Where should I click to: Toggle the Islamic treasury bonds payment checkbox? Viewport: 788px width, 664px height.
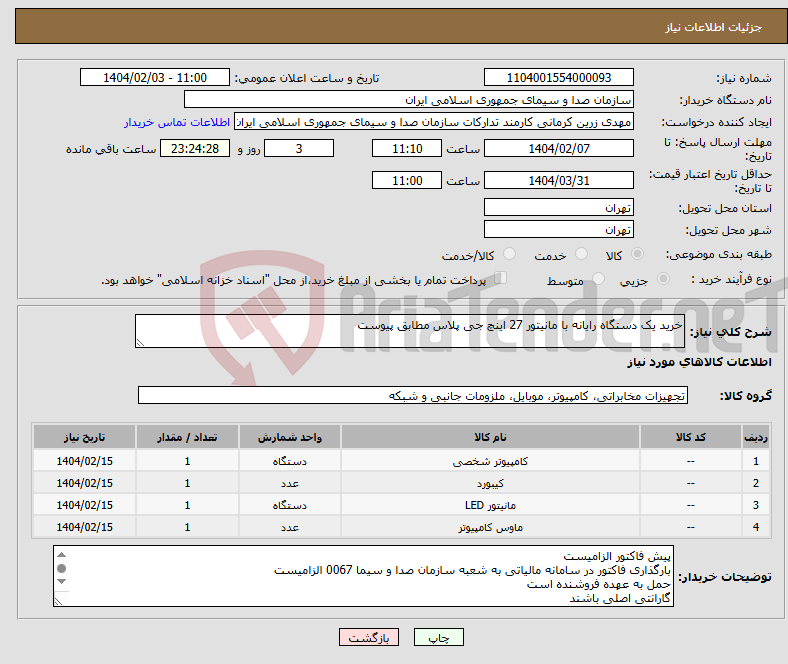pyautogui.click(x=501, y=278)
